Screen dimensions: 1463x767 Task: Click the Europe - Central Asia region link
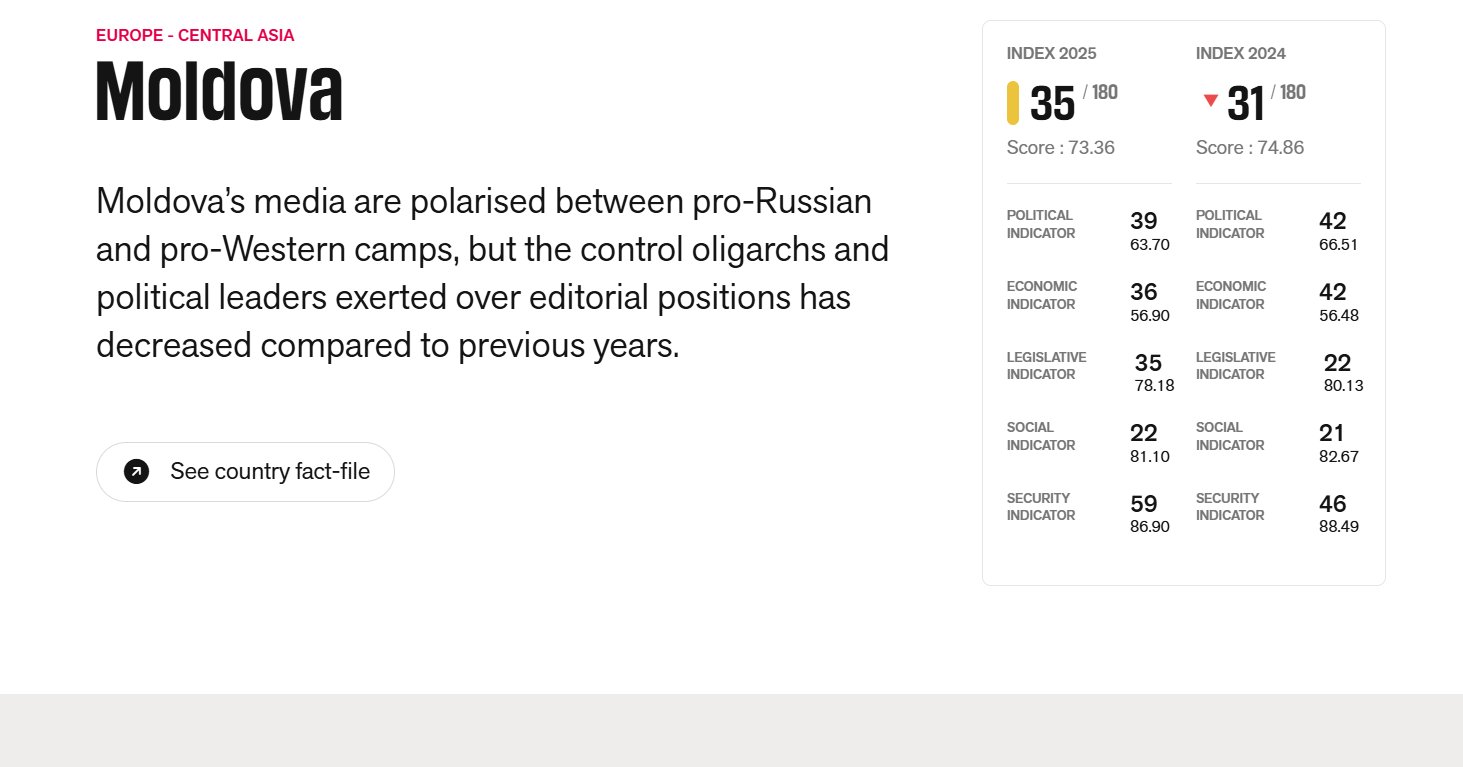pyautogui.click(x=195, y=36)
